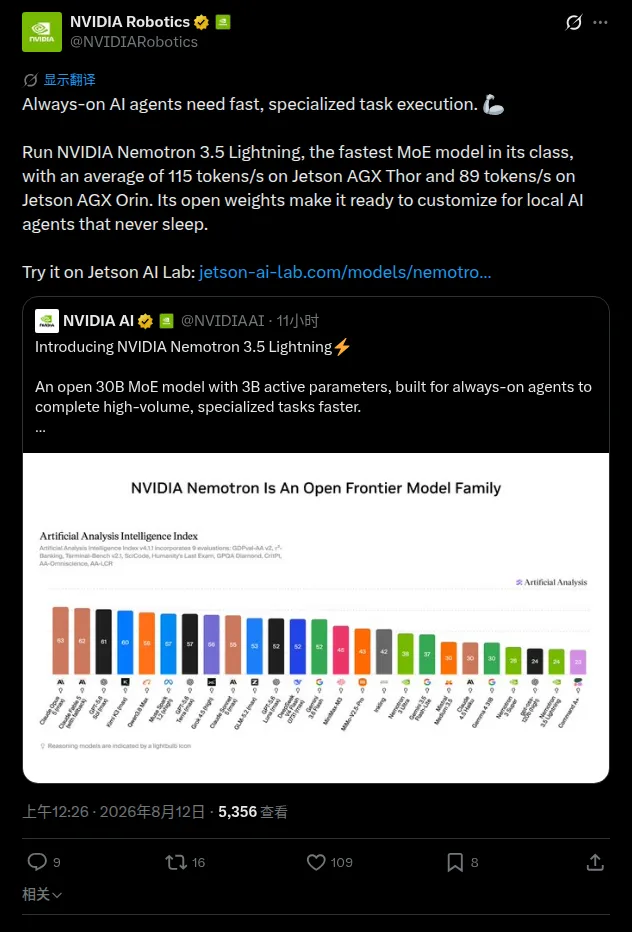Expand the 相关 sort dropdown
The height and width of the screenshot is (932, 632).
(x=42, y=894)
